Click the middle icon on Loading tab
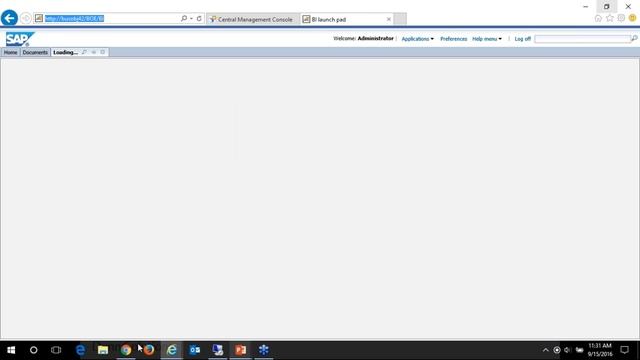The image size is (640, 360). pos(93,52)
